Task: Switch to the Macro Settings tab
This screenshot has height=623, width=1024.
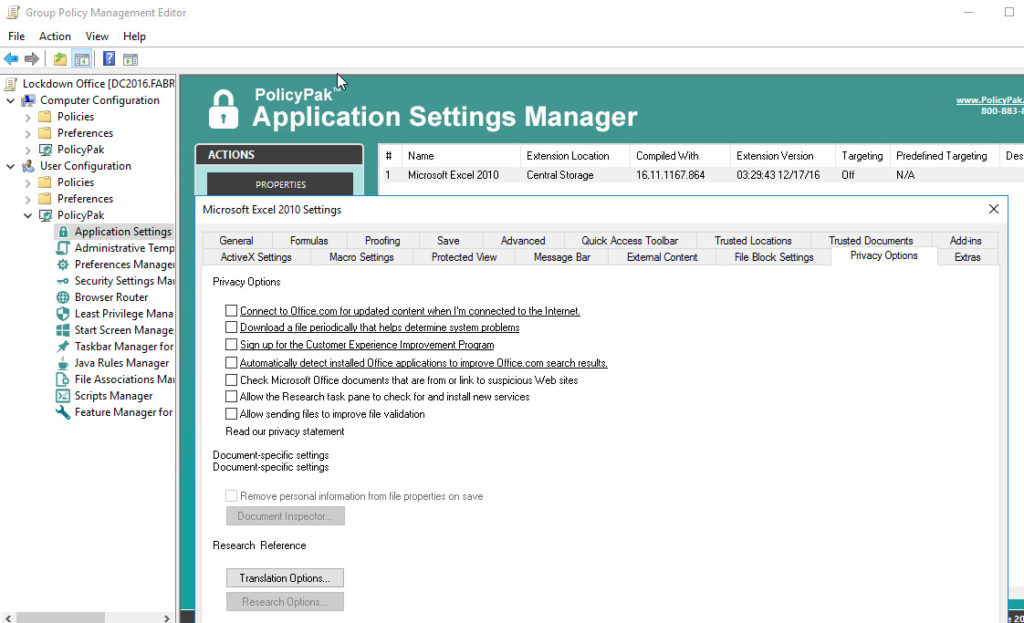Action: click(x=362, y=257)
